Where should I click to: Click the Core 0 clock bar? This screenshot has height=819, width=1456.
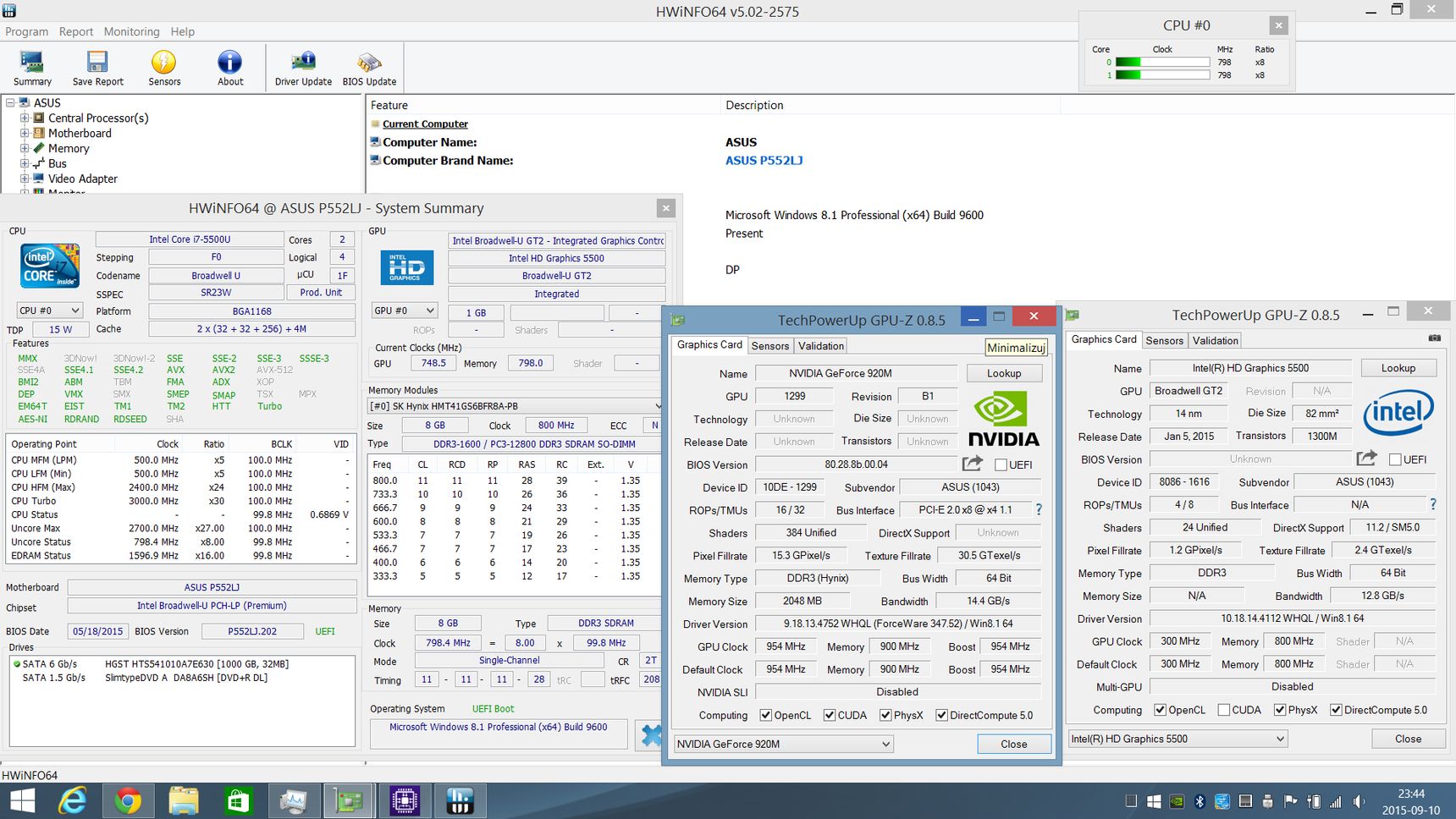point(1162,62)
